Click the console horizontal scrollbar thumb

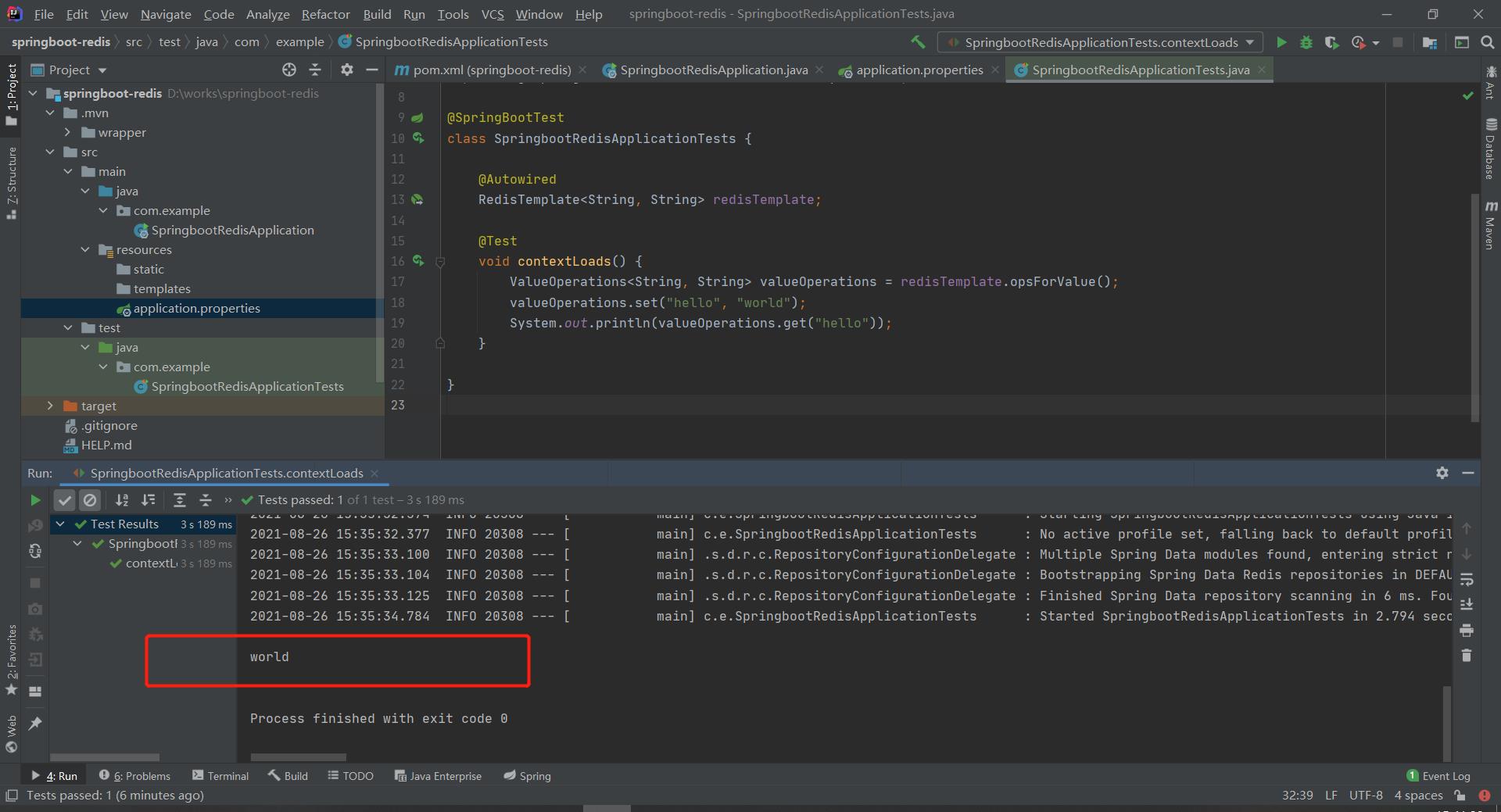click(x=298, y=757)
